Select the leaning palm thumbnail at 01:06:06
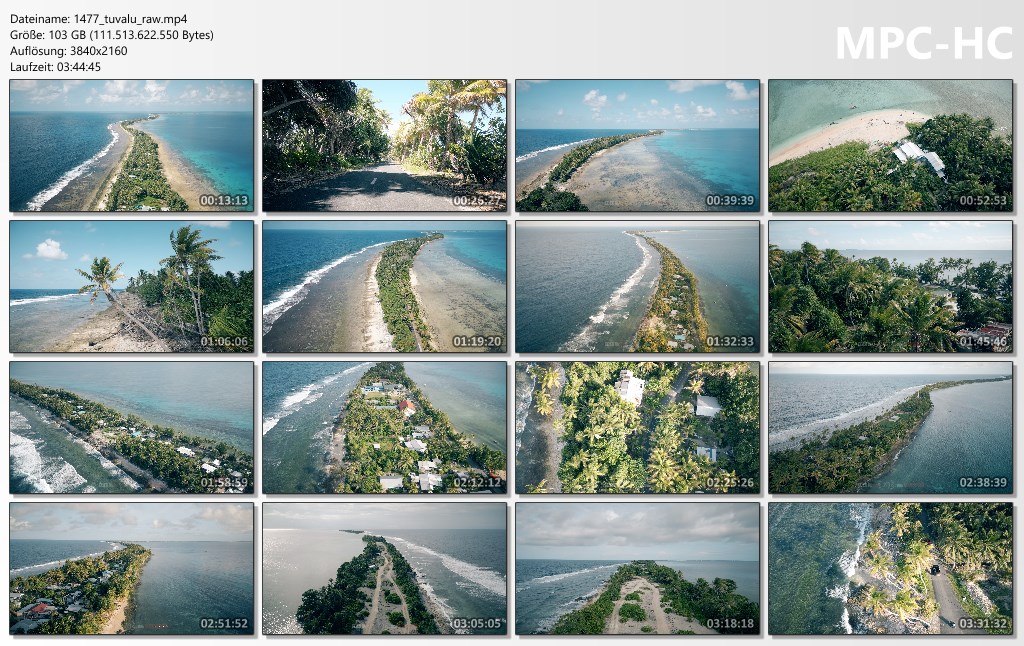The image size is (1024, 646). click(x=132, y=287)
